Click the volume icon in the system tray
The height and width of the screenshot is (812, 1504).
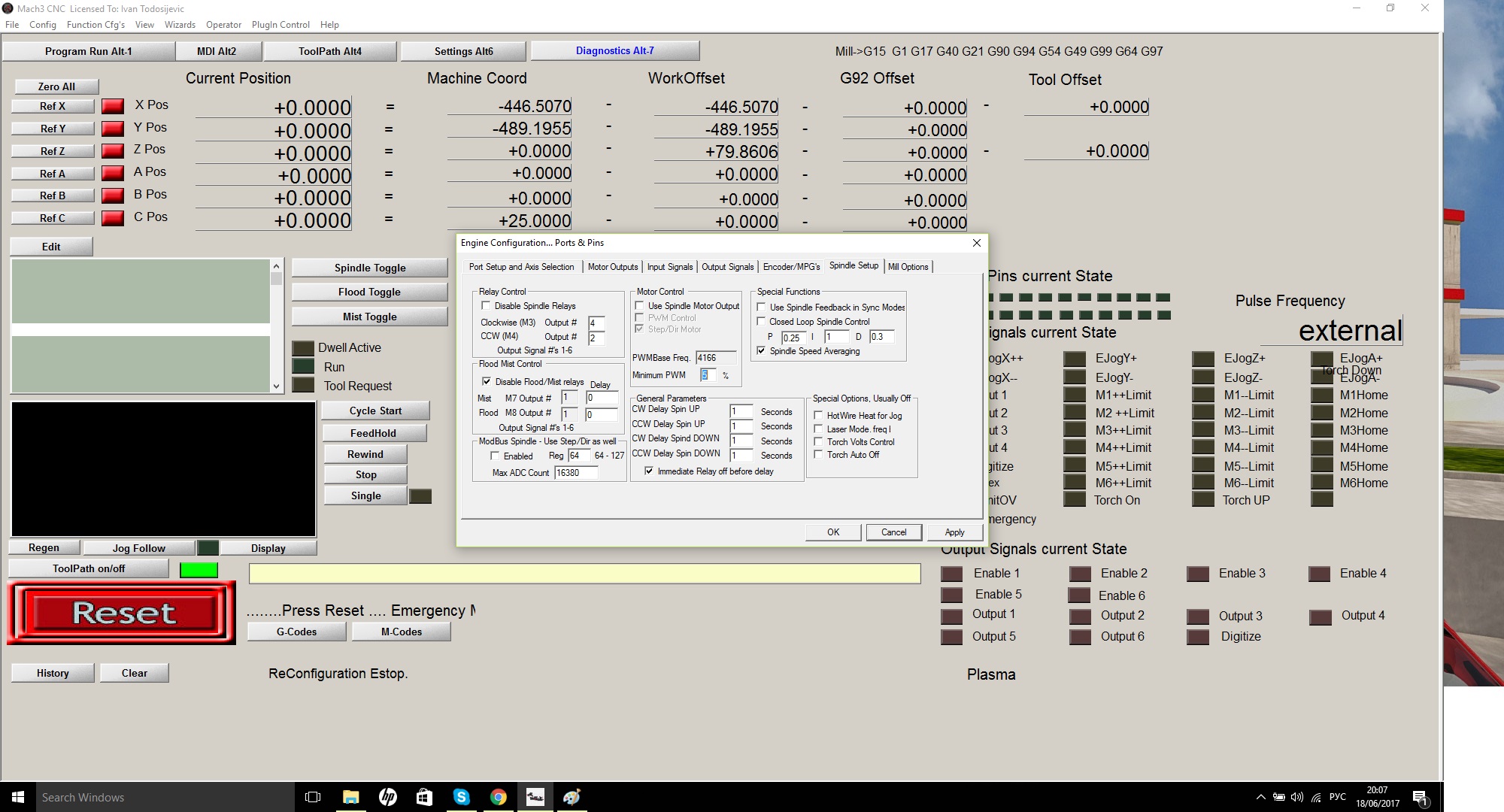[x=1297, y=797]
